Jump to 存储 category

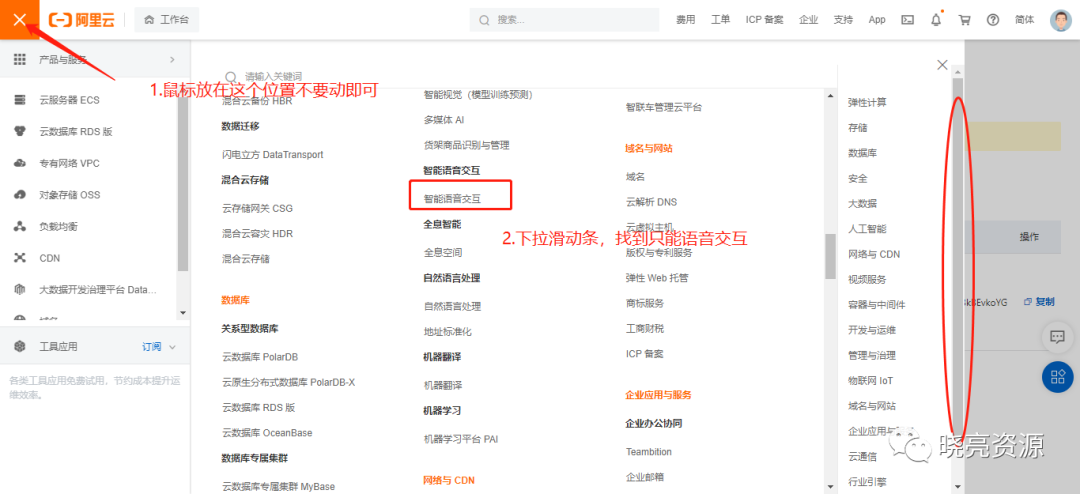pos(858,127)
